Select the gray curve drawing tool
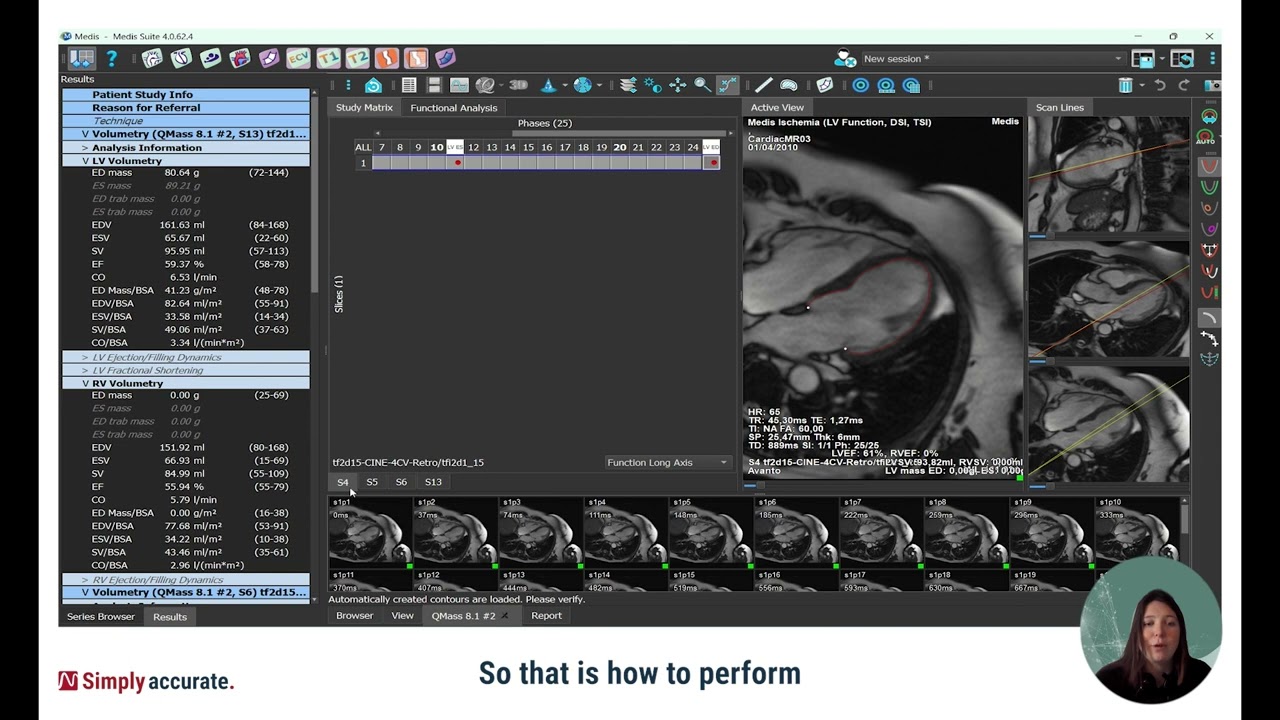The image size is (1280, 720). click(x=1208, y=317)
